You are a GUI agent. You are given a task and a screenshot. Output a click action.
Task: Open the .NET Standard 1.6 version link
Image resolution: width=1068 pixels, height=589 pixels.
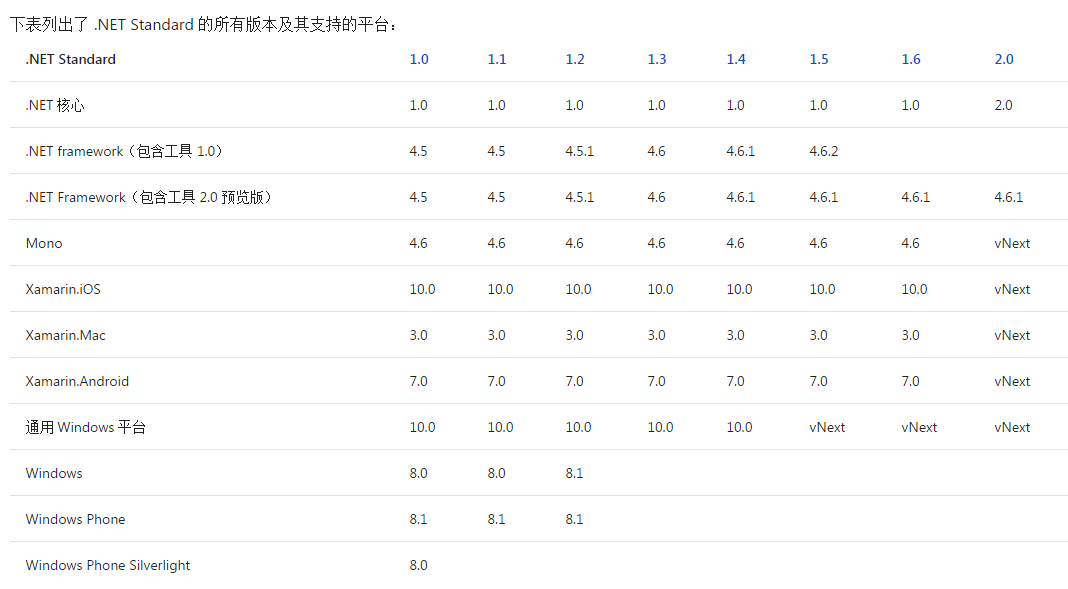[x=911, y=59]
